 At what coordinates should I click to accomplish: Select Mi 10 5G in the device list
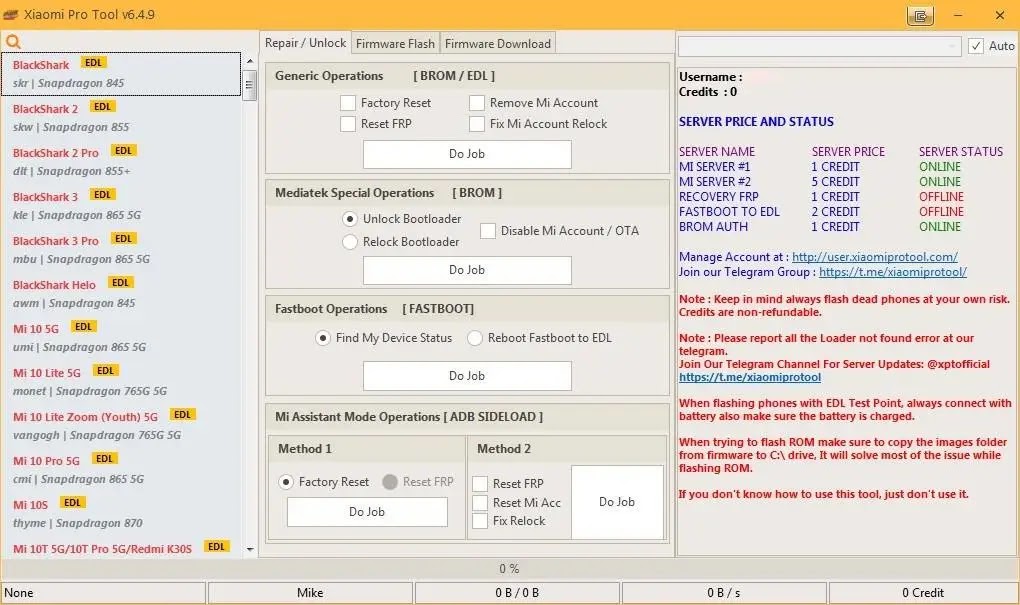coord(121,338)
